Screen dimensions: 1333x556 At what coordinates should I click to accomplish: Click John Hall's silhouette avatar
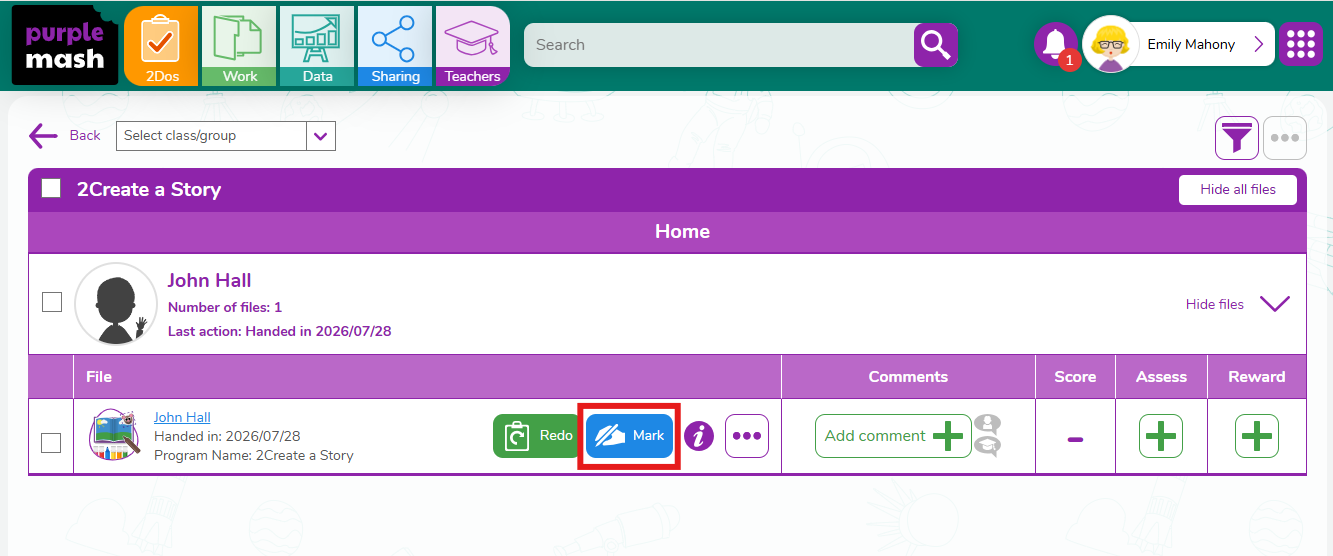pos(116,304)
